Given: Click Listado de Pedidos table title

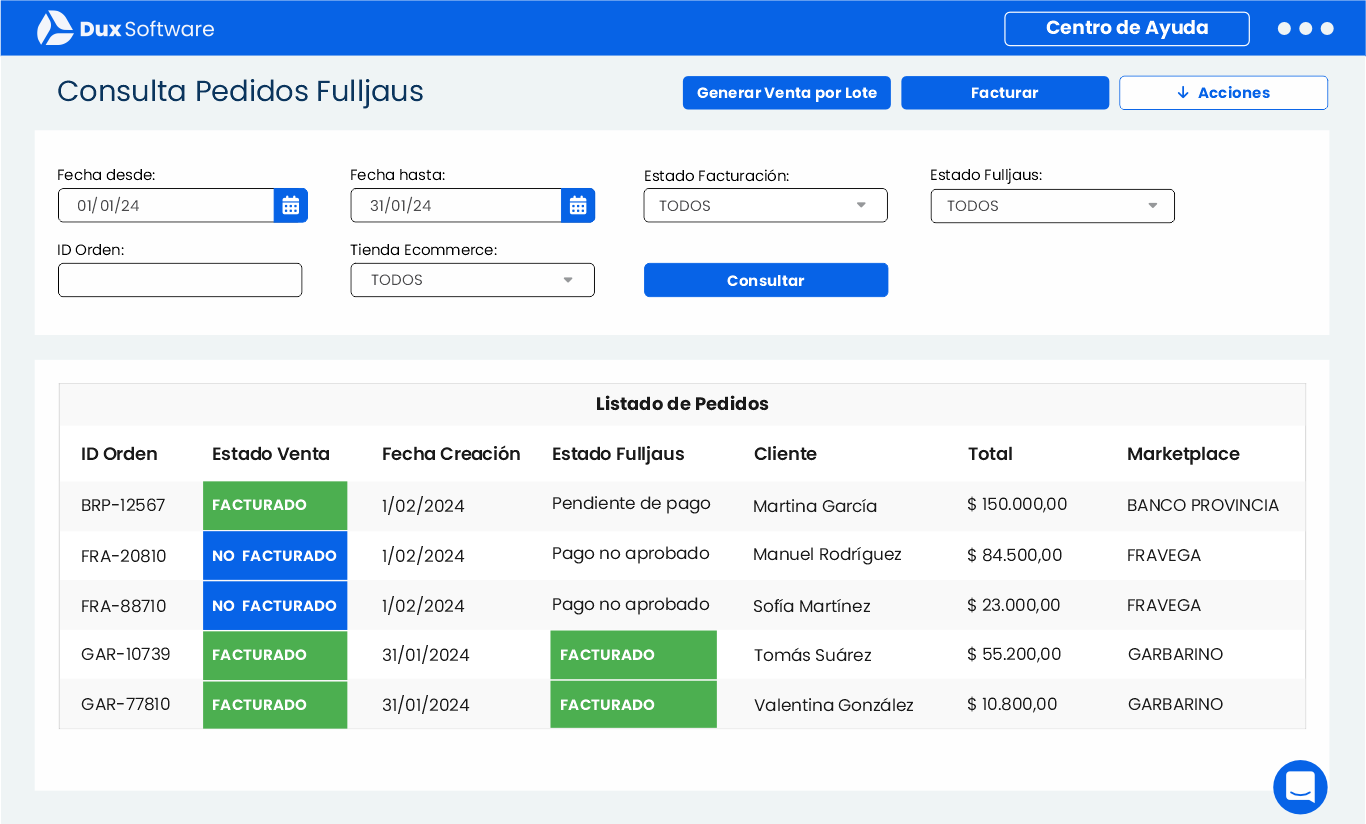Looking at the screenshot, I should click(x=682, y=404).
